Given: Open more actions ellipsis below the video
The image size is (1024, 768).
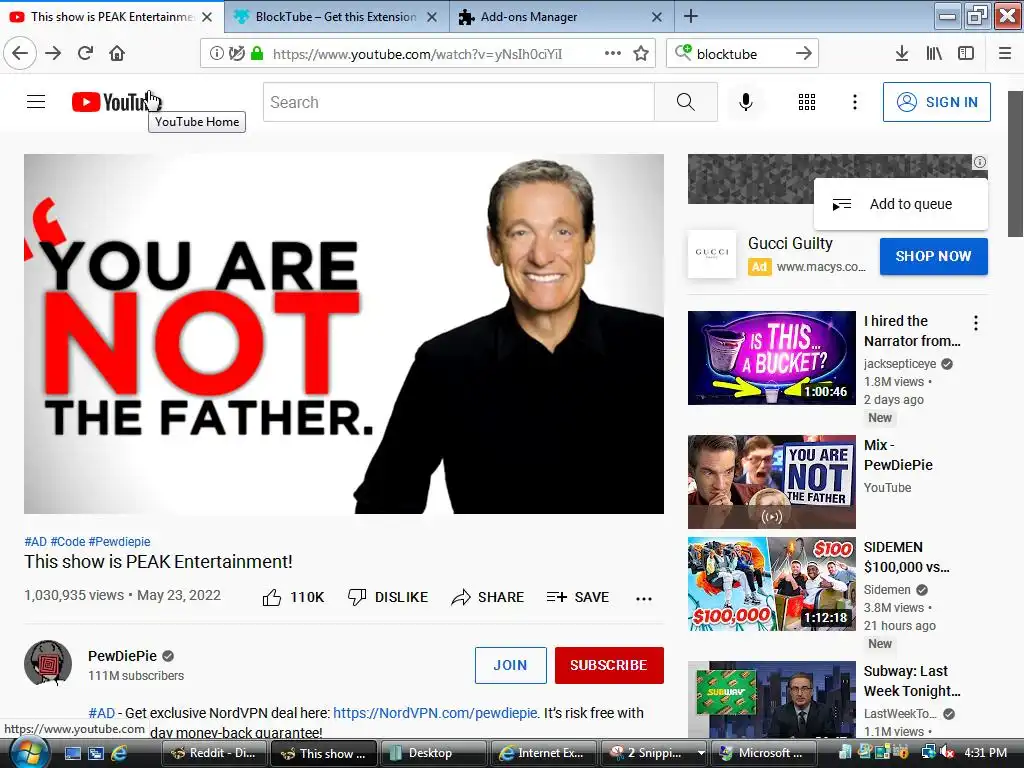Looking at the screenshot, I should pos(644,598).
